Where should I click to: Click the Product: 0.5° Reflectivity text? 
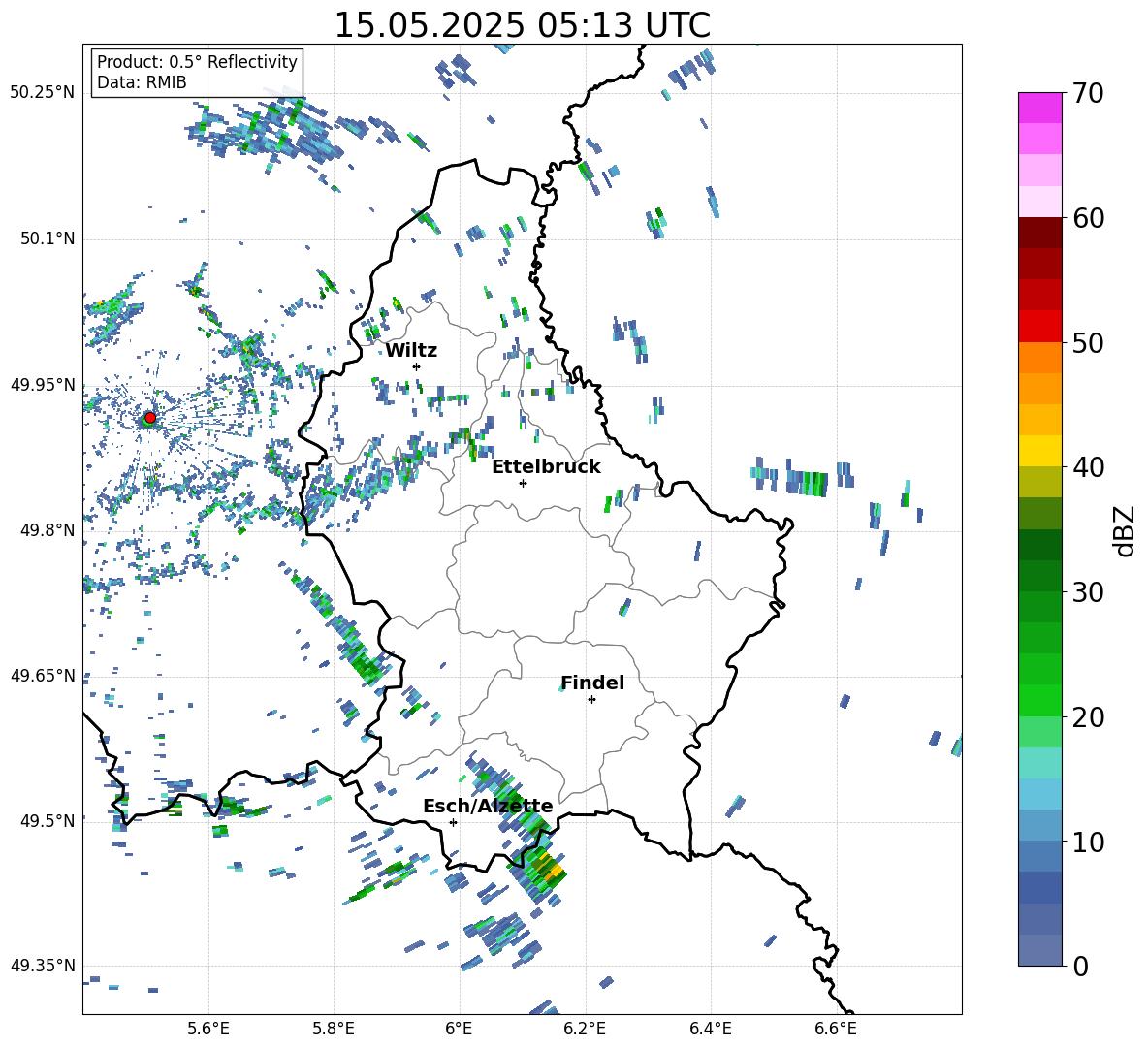[x=197, y=62]
